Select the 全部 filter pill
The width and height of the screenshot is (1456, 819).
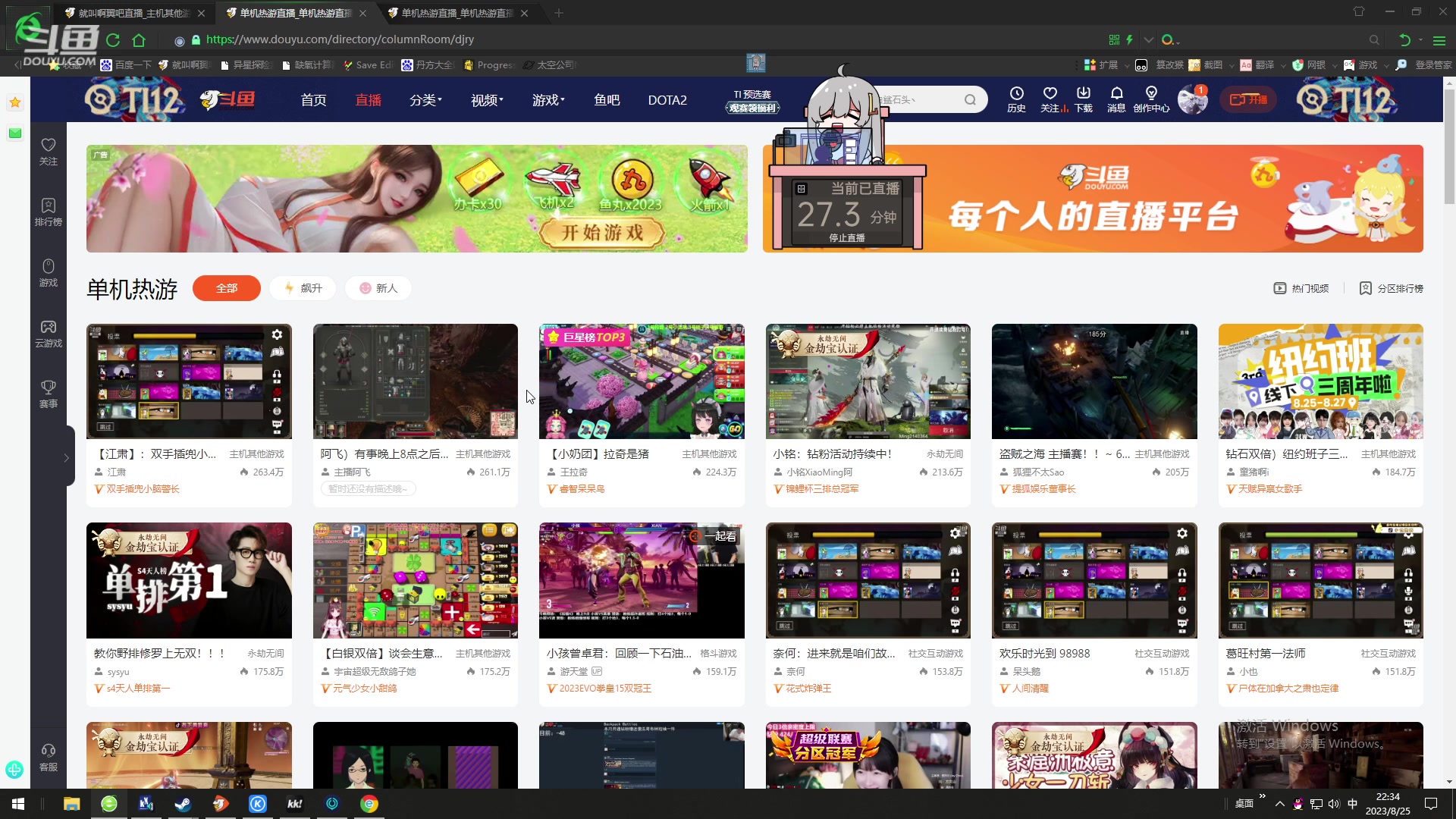(x=227, y=288)
